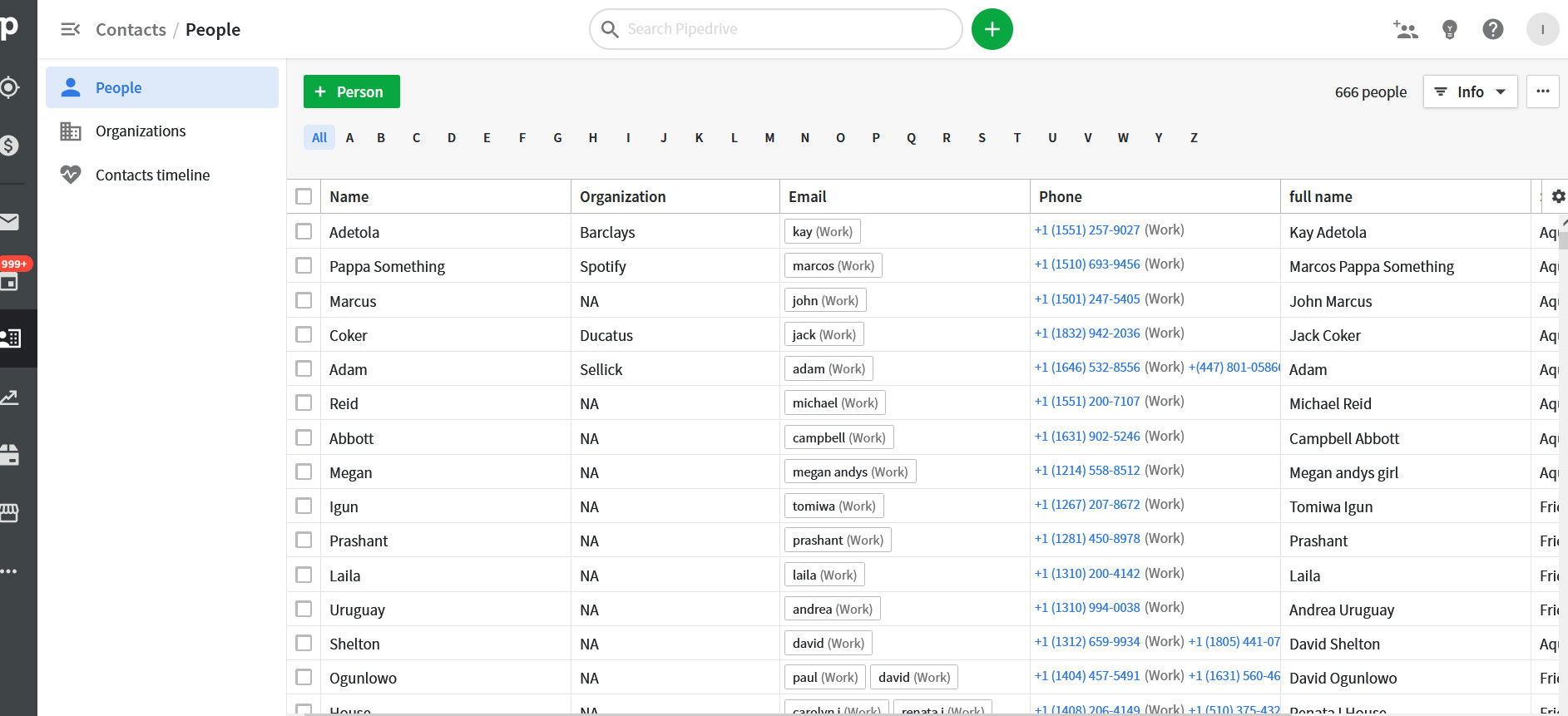
Task: Open Contacts icon in left rail
Action: [11, 338]
